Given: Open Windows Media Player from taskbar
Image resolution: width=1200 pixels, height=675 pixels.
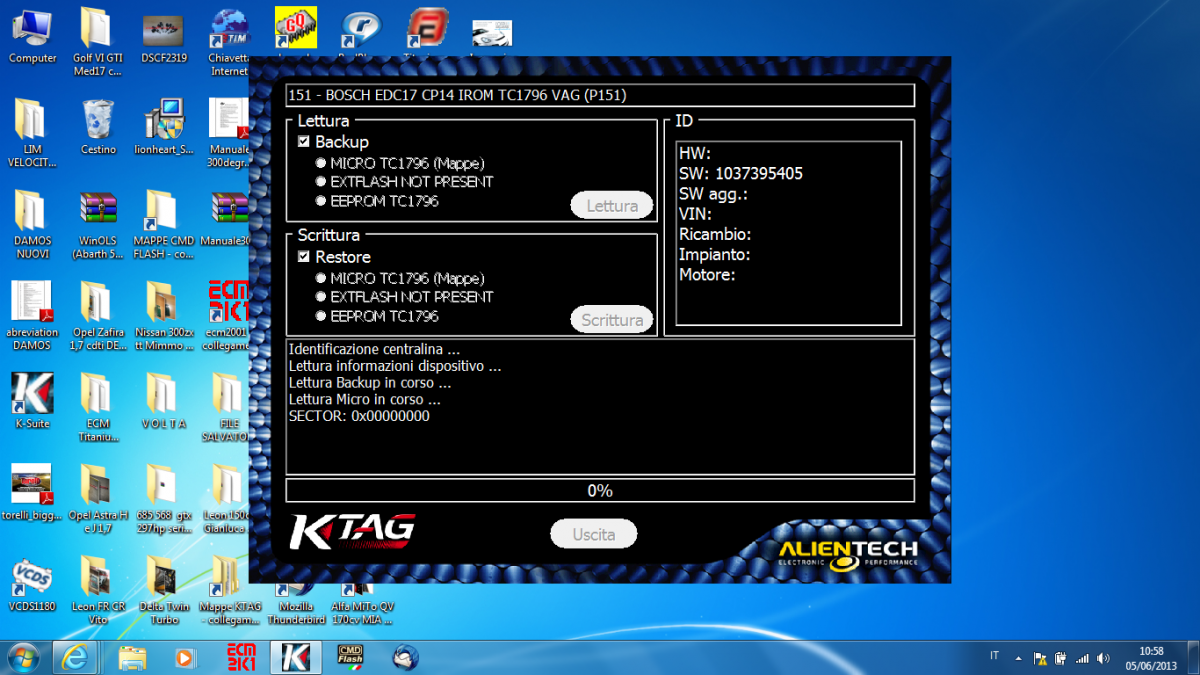Looking at the screenshot, I should [x=185, y=657].
